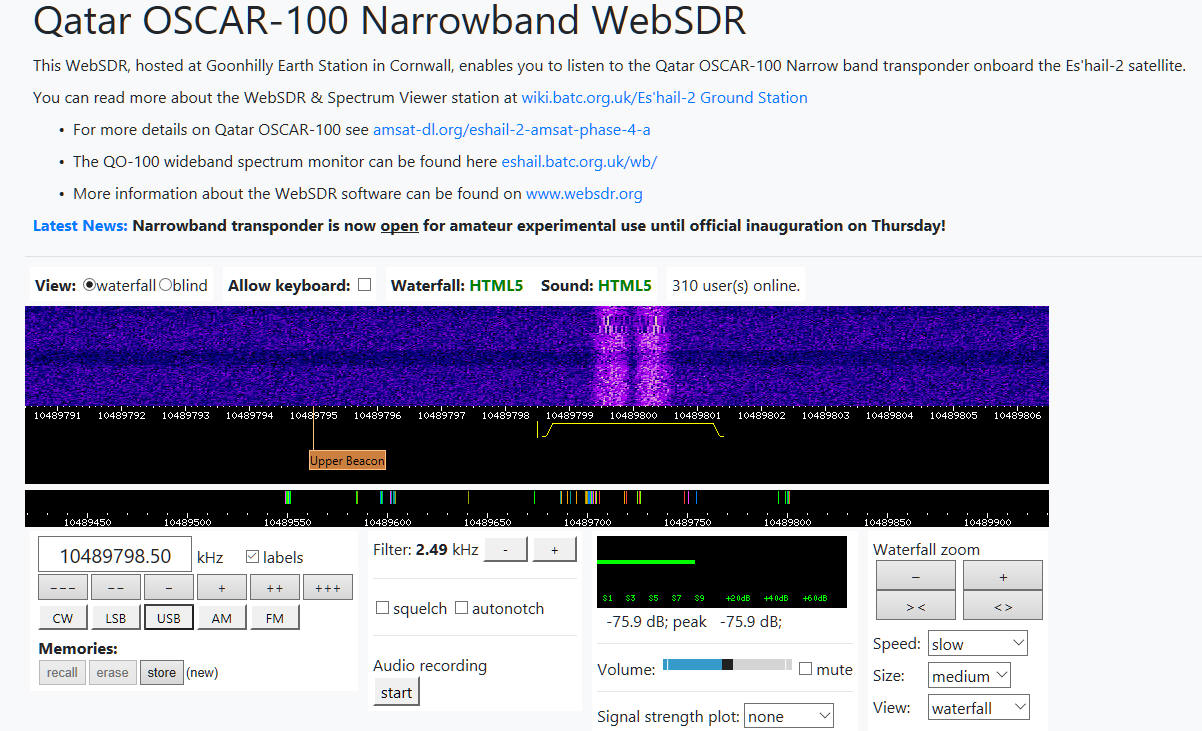
Task: Narrow the filter with the minus button
Action: 505,550
